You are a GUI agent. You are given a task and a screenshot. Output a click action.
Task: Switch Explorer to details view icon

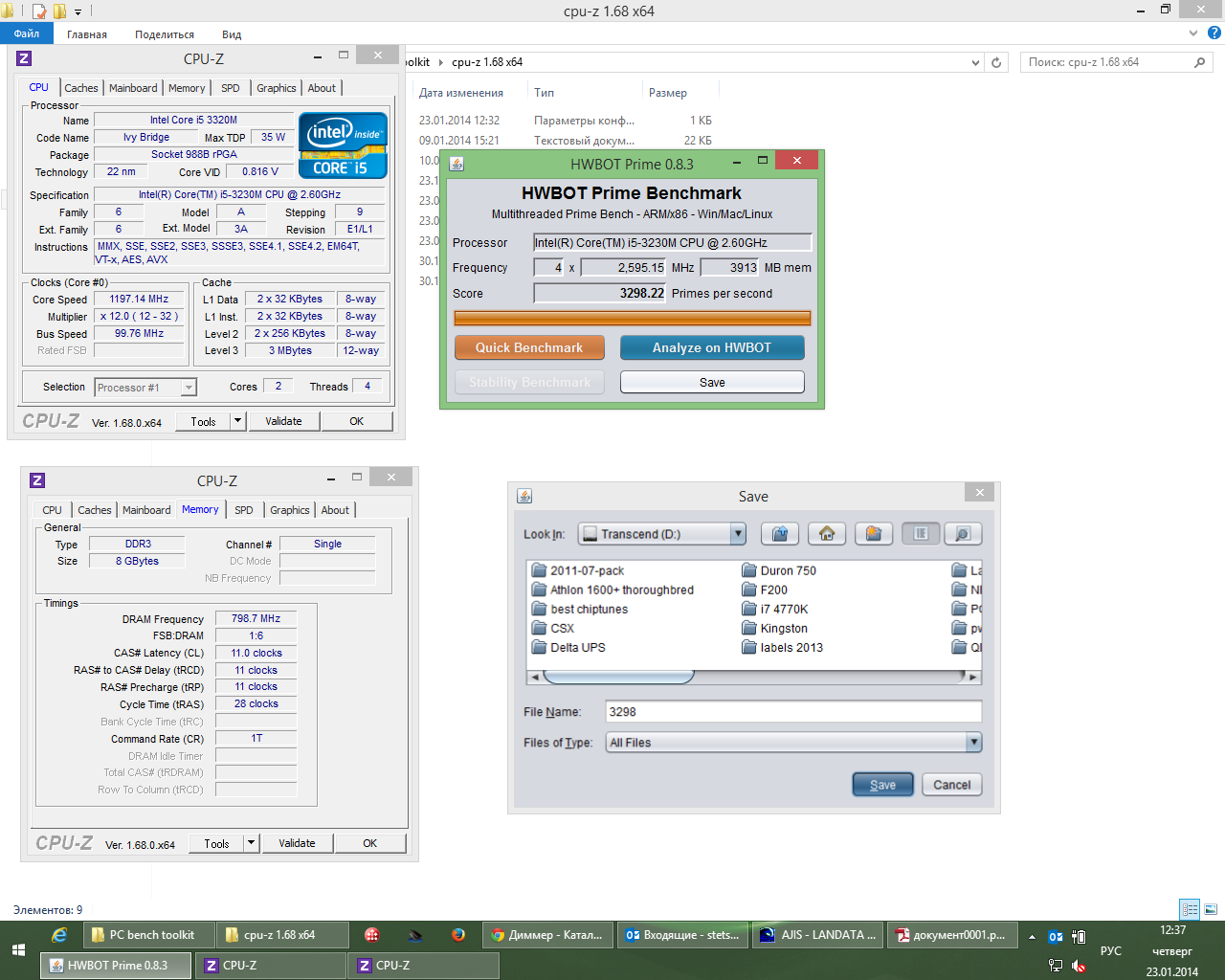1190,909
